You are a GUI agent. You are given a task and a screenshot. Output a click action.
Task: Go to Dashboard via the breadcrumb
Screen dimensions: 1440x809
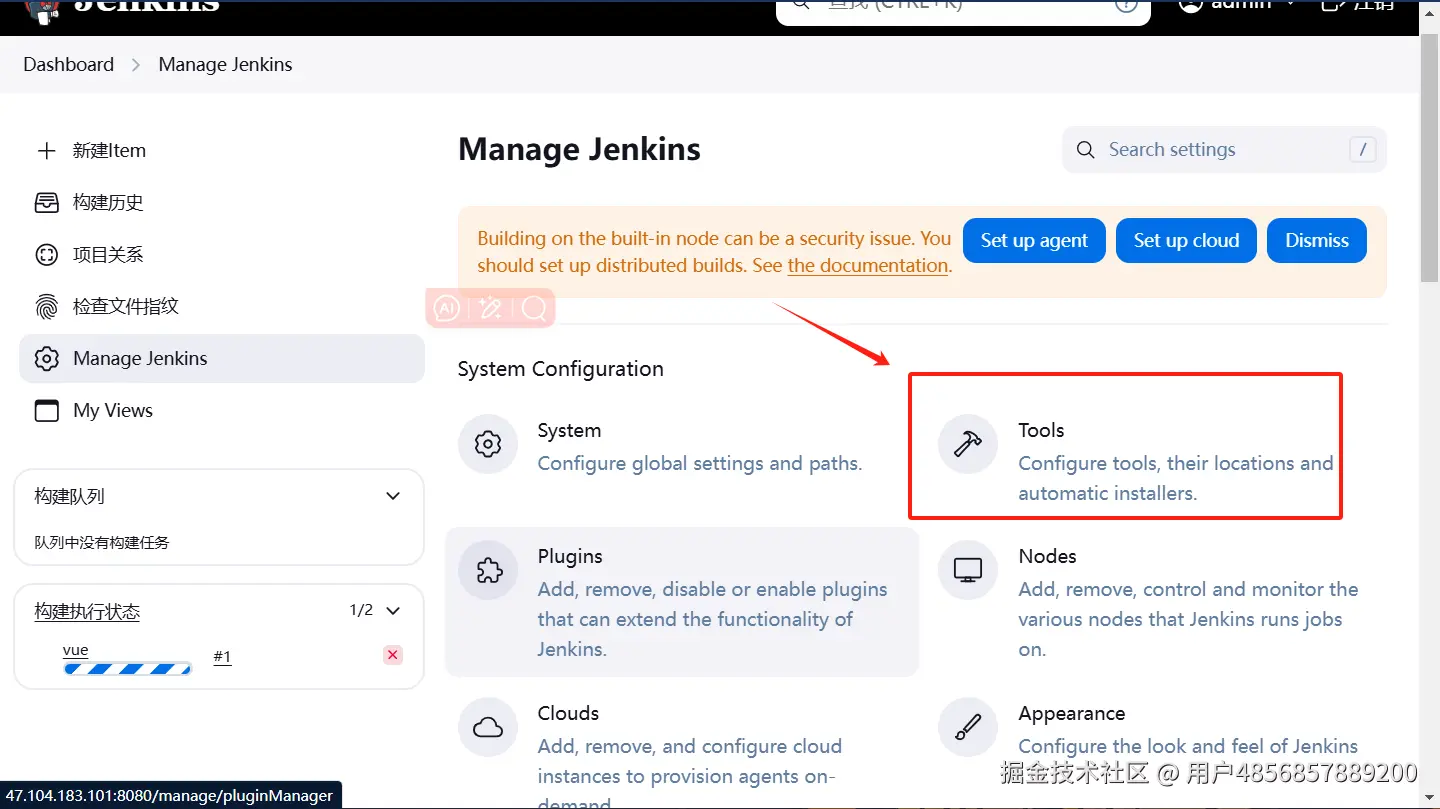coord(69,65)
